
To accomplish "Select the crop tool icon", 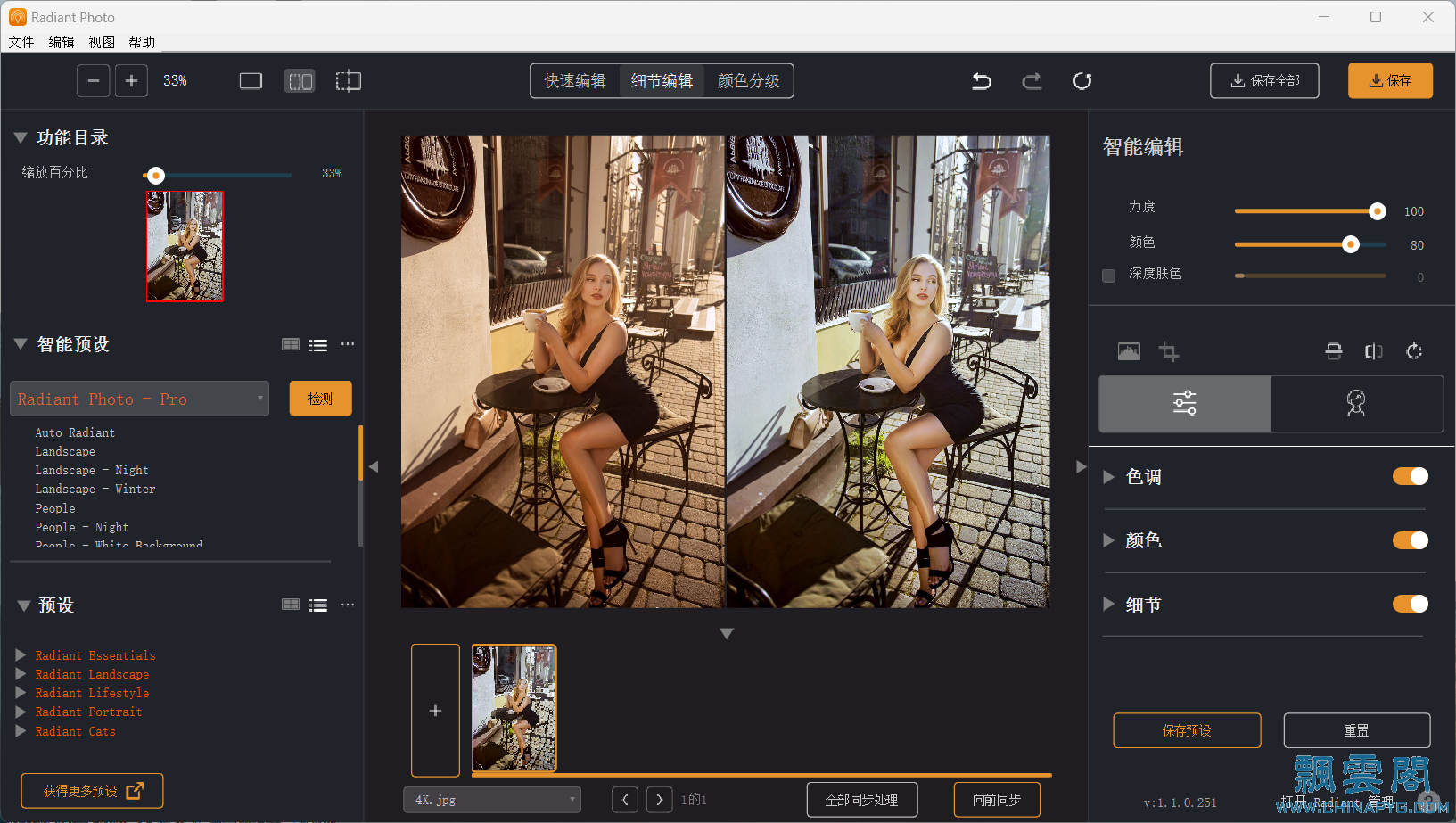I will pos(1169,351).
